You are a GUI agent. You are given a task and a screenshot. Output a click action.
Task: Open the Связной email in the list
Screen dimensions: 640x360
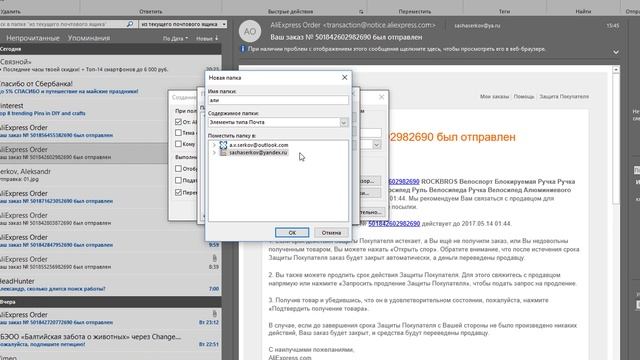click(110, 65)
